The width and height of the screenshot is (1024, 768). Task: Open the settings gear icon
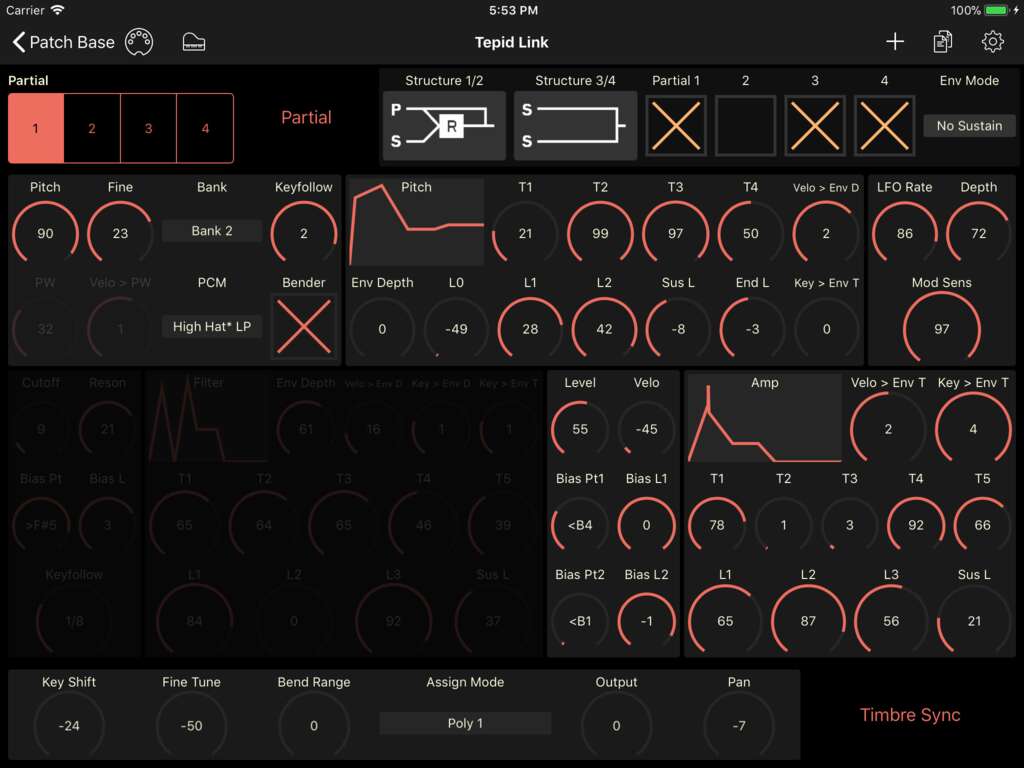click(993, 42)
